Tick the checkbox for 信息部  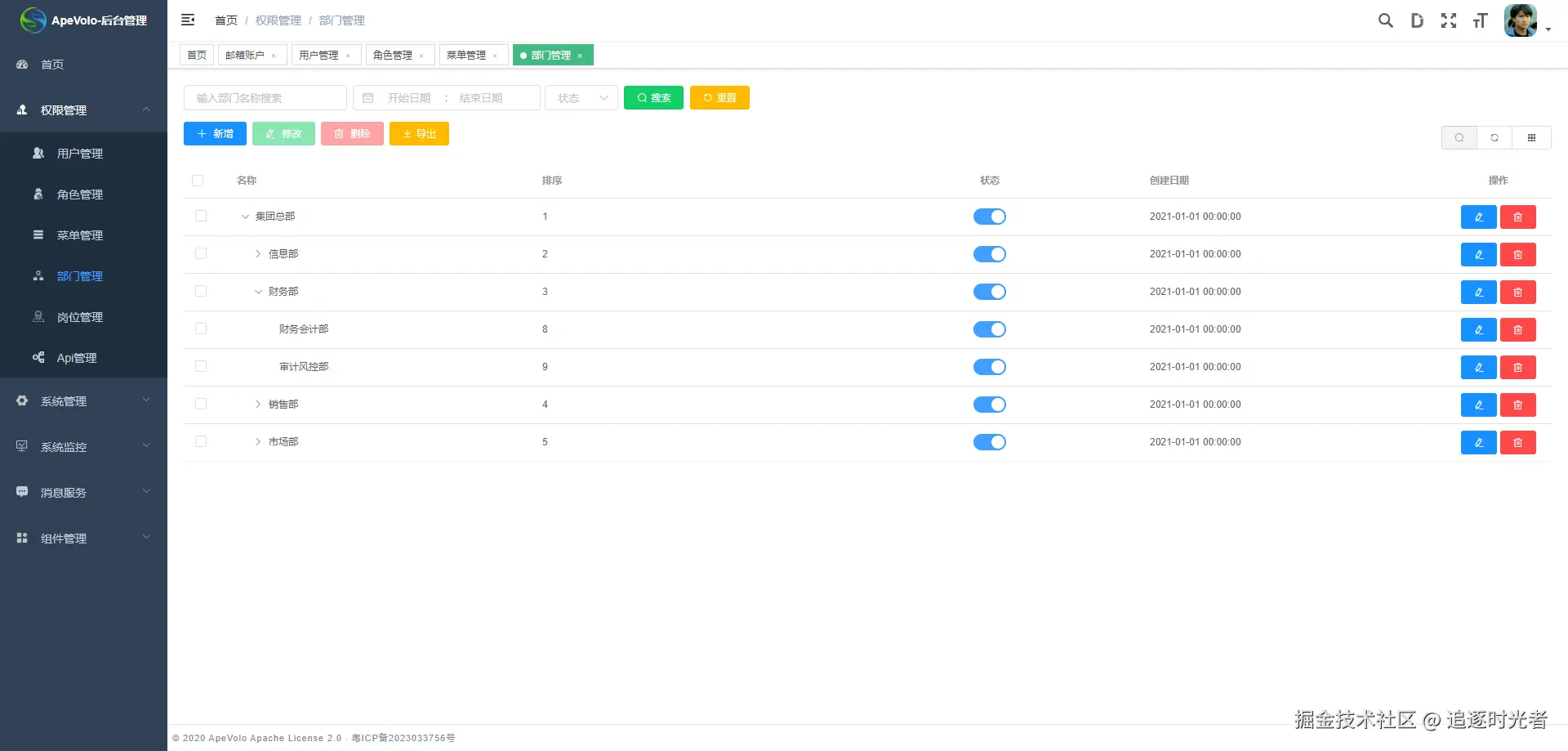(x=201, y=253)
